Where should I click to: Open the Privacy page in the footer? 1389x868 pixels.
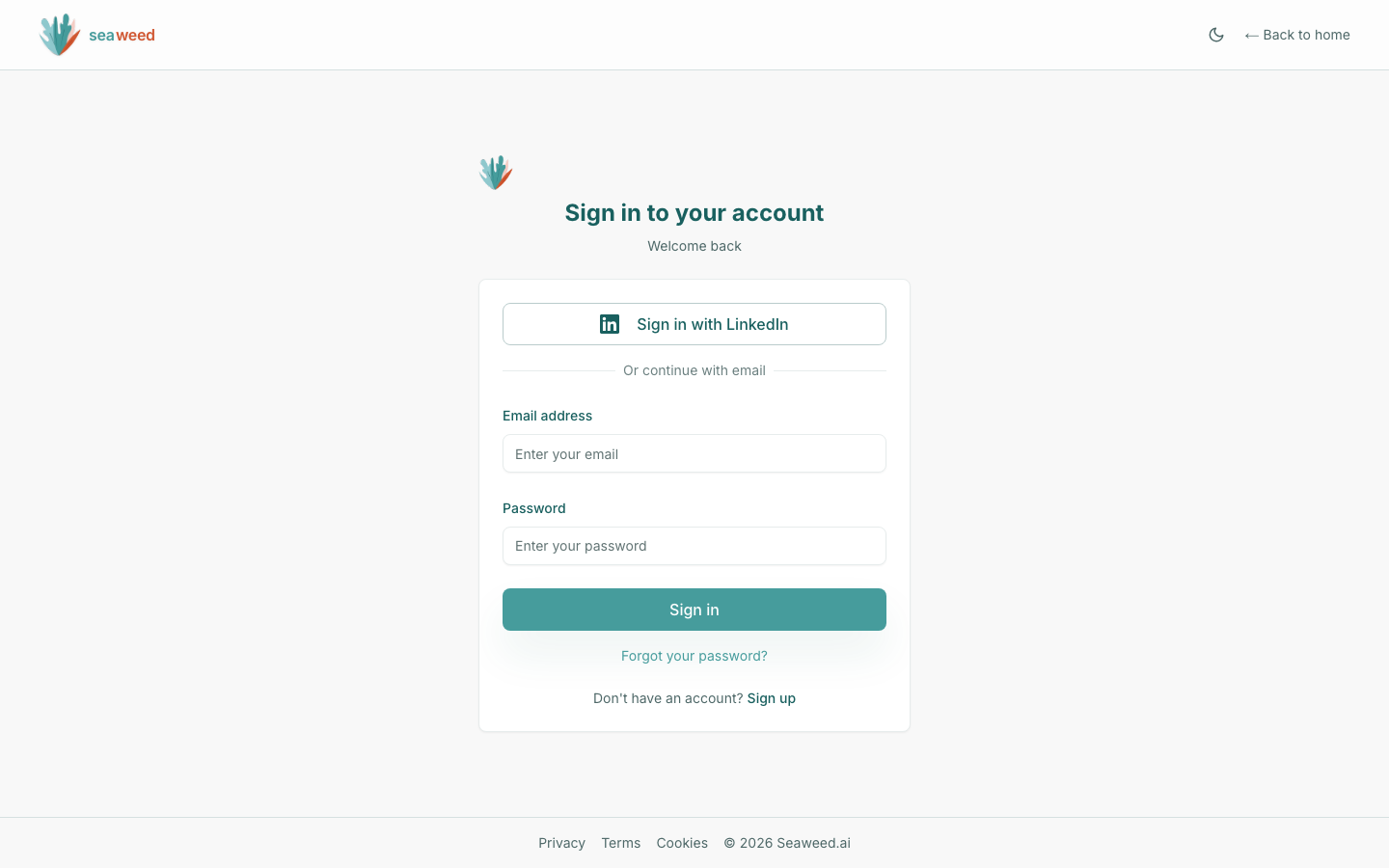click(561, 842)
